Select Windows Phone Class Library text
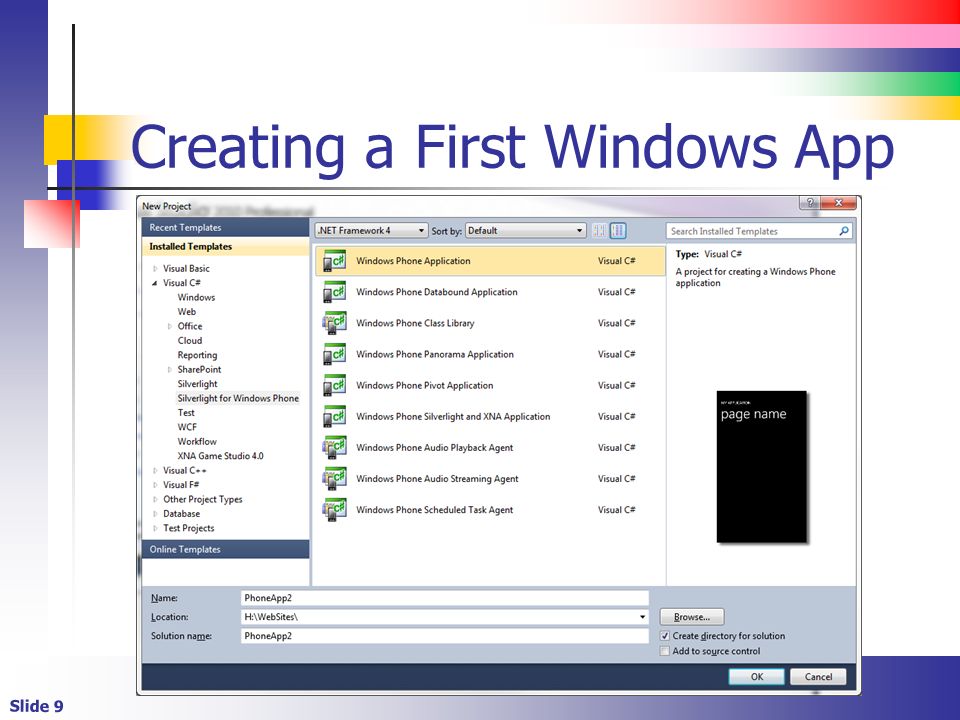This screenshot has height=720, width=960. [x=415, y=323]
